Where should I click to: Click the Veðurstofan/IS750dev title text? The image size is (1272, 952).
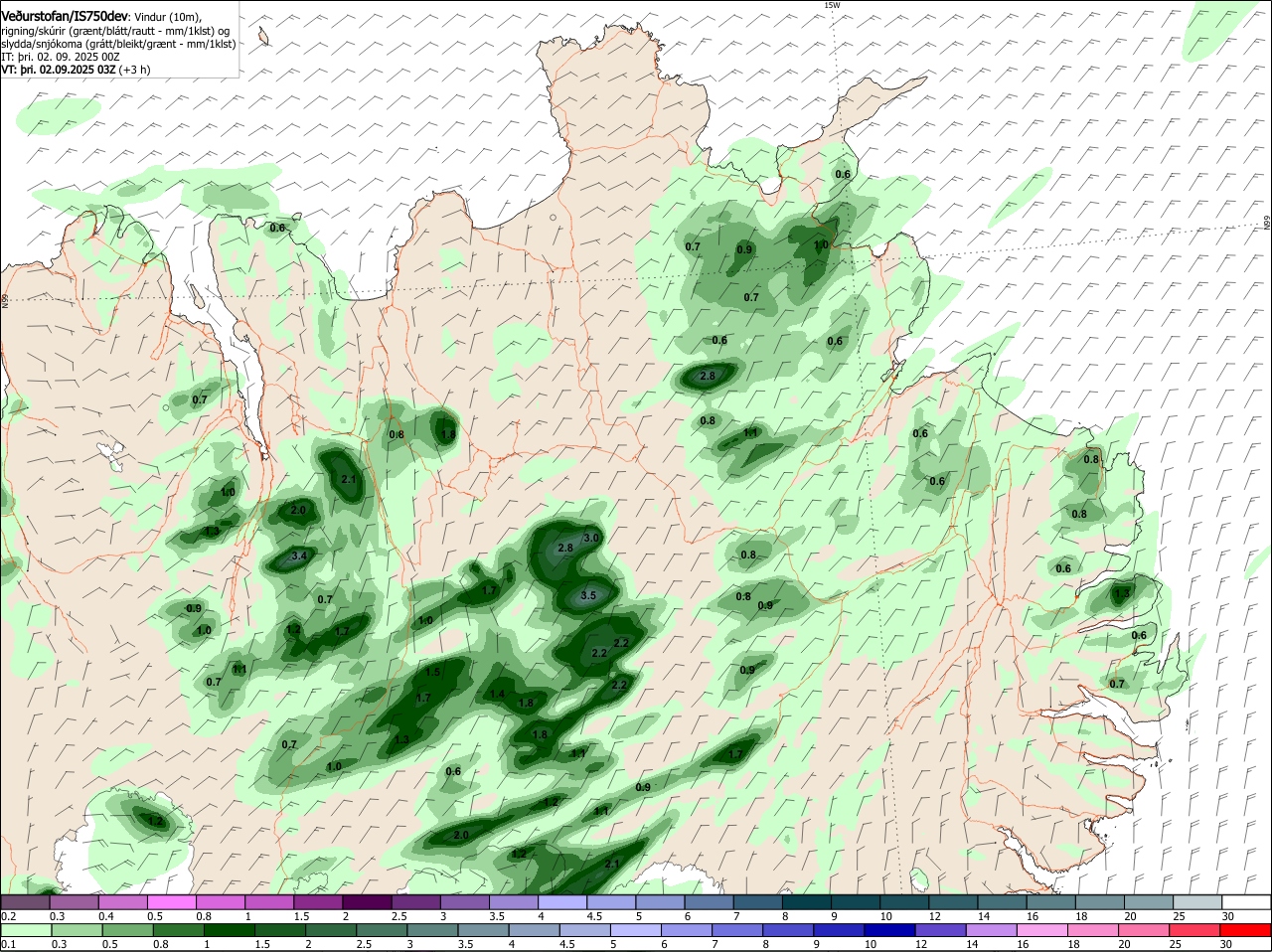click(65, 16)
